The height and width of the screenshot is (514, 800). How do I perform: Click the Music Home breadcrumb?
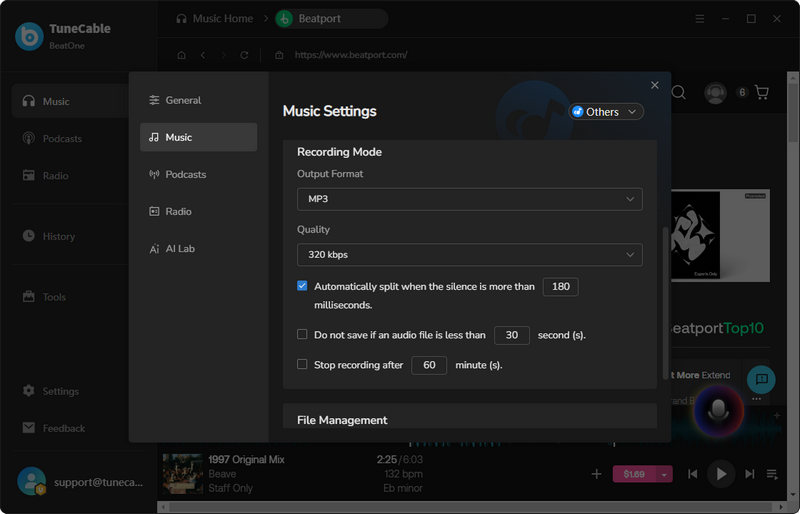pyautogui.click(x=215, y=19)
